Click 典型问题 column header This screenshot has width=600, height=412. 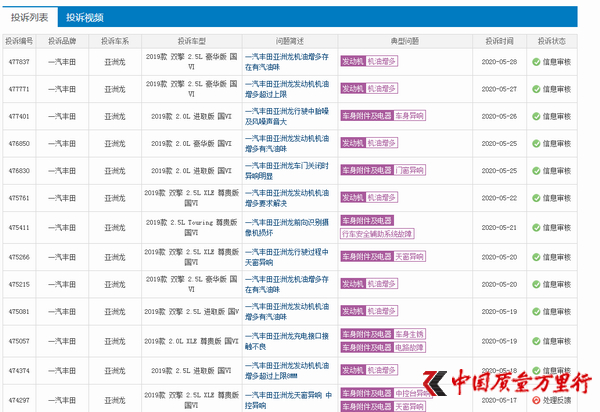[405, 41]
